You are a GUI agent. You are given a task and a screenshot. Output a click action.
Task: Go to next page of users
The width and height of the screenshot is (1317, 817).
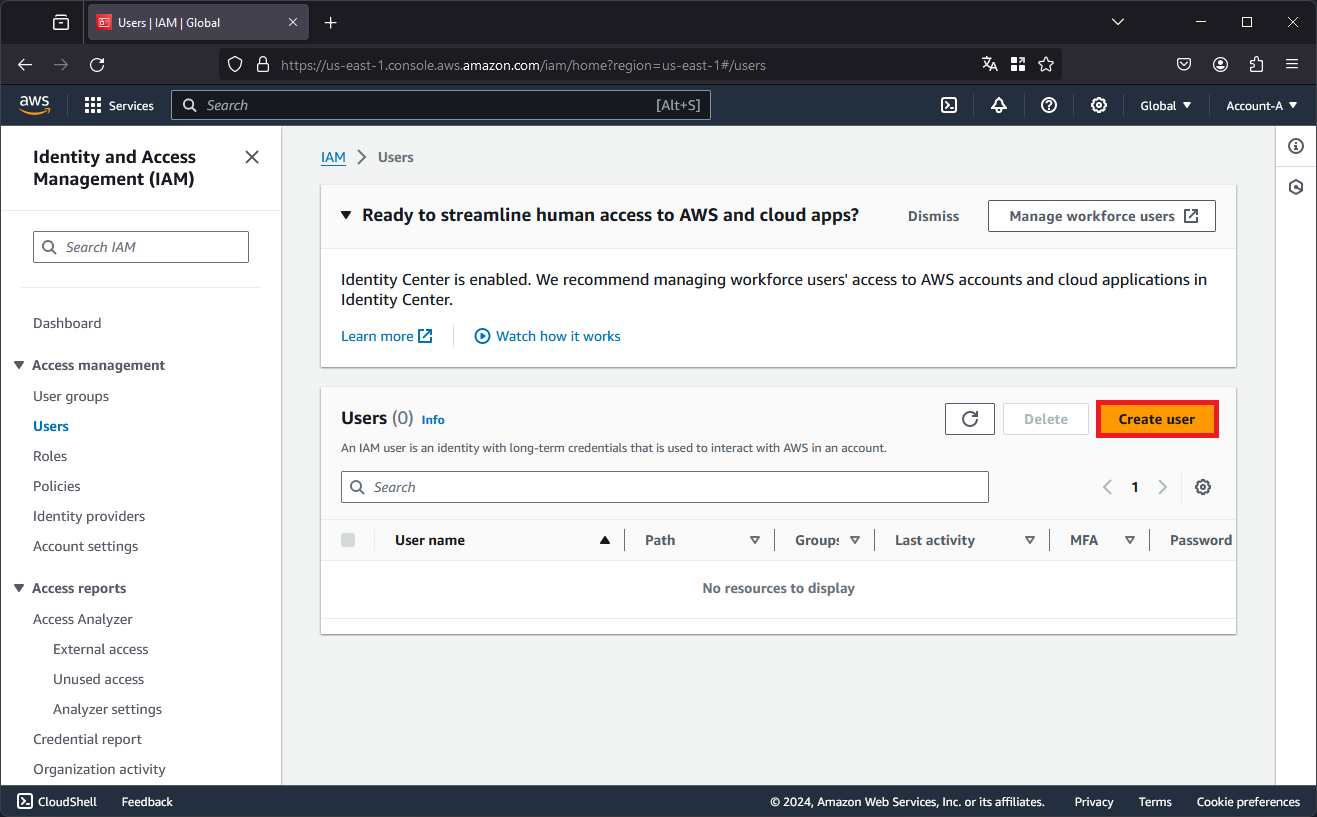[x=1162, y=487]
